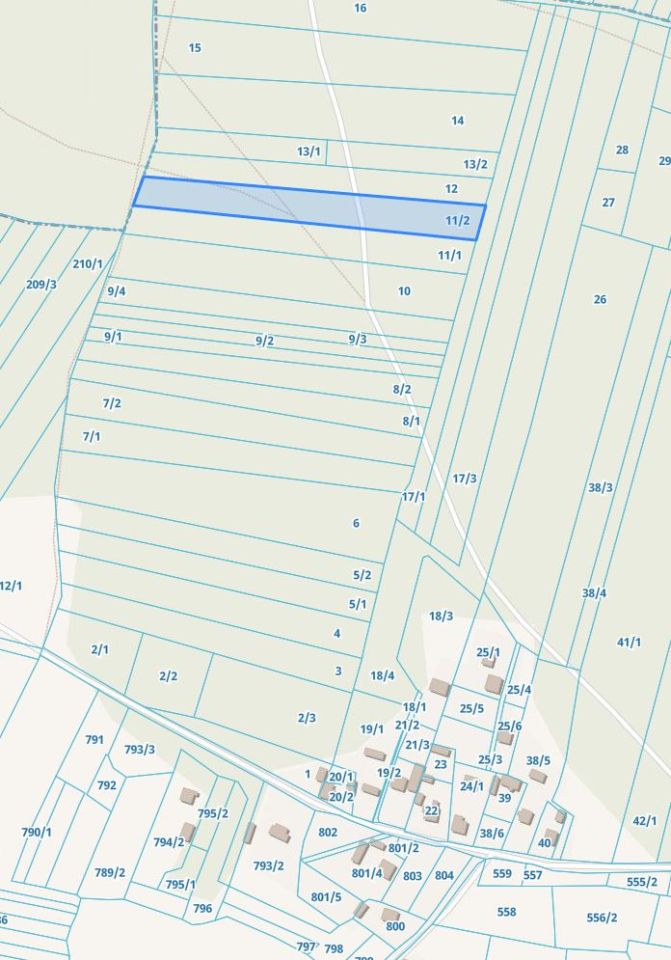Select parcel label 17/3
The height and width of the screenshot is (960, 671).
tap(464, 479)
